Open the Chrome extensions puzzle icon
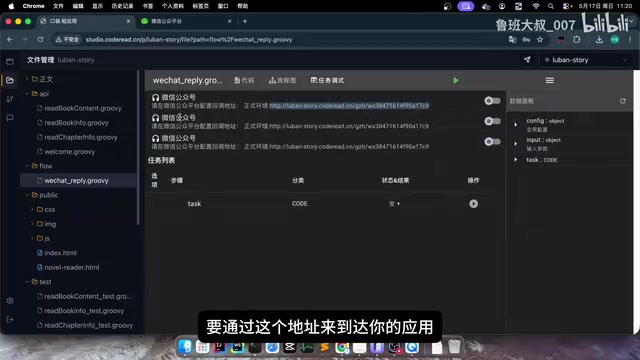640x360 pixels. (x=576, y=40)
